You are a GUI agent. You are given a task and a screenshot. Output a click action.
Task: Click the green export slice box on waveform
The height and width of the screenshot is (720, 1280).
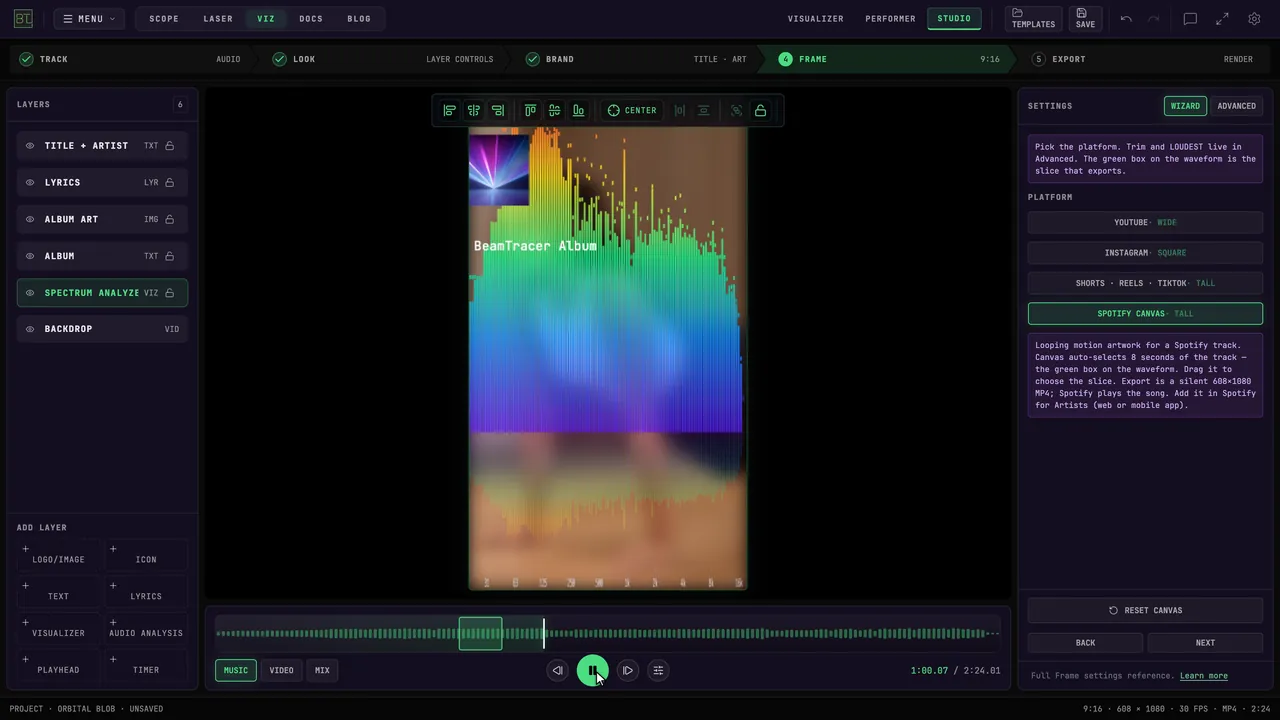point(480,633)
